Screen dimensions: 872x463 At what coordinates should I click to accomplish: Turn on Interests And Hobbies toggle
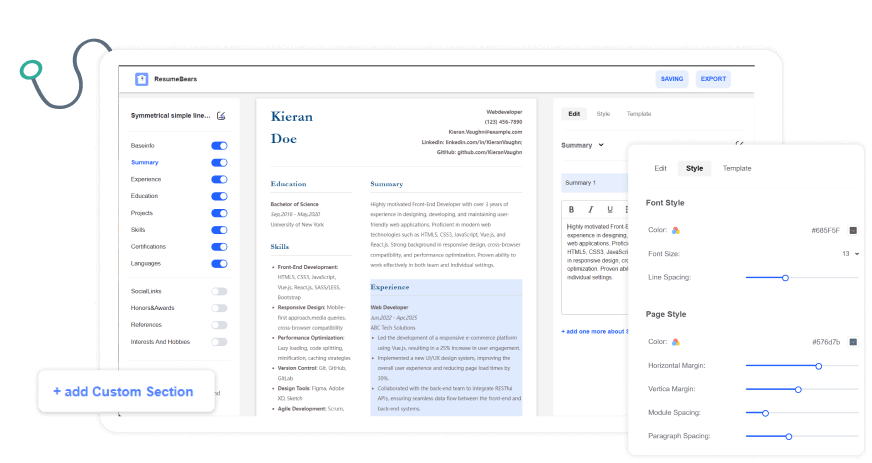tap(219, 342)
